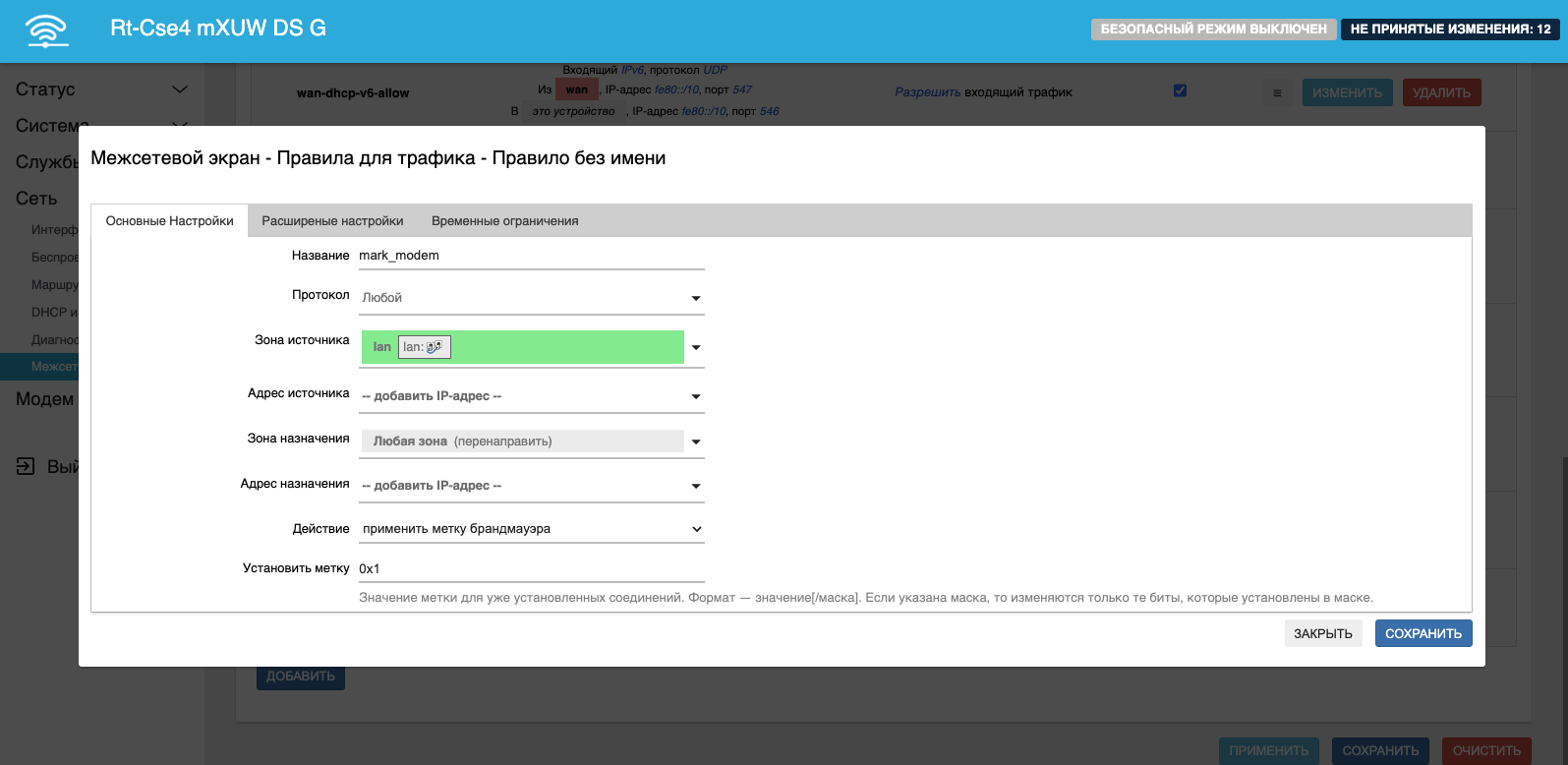Click the Установить метку input field
Image resolution: width=1568 pixels, height=765 pixels.
click(531, 568)
